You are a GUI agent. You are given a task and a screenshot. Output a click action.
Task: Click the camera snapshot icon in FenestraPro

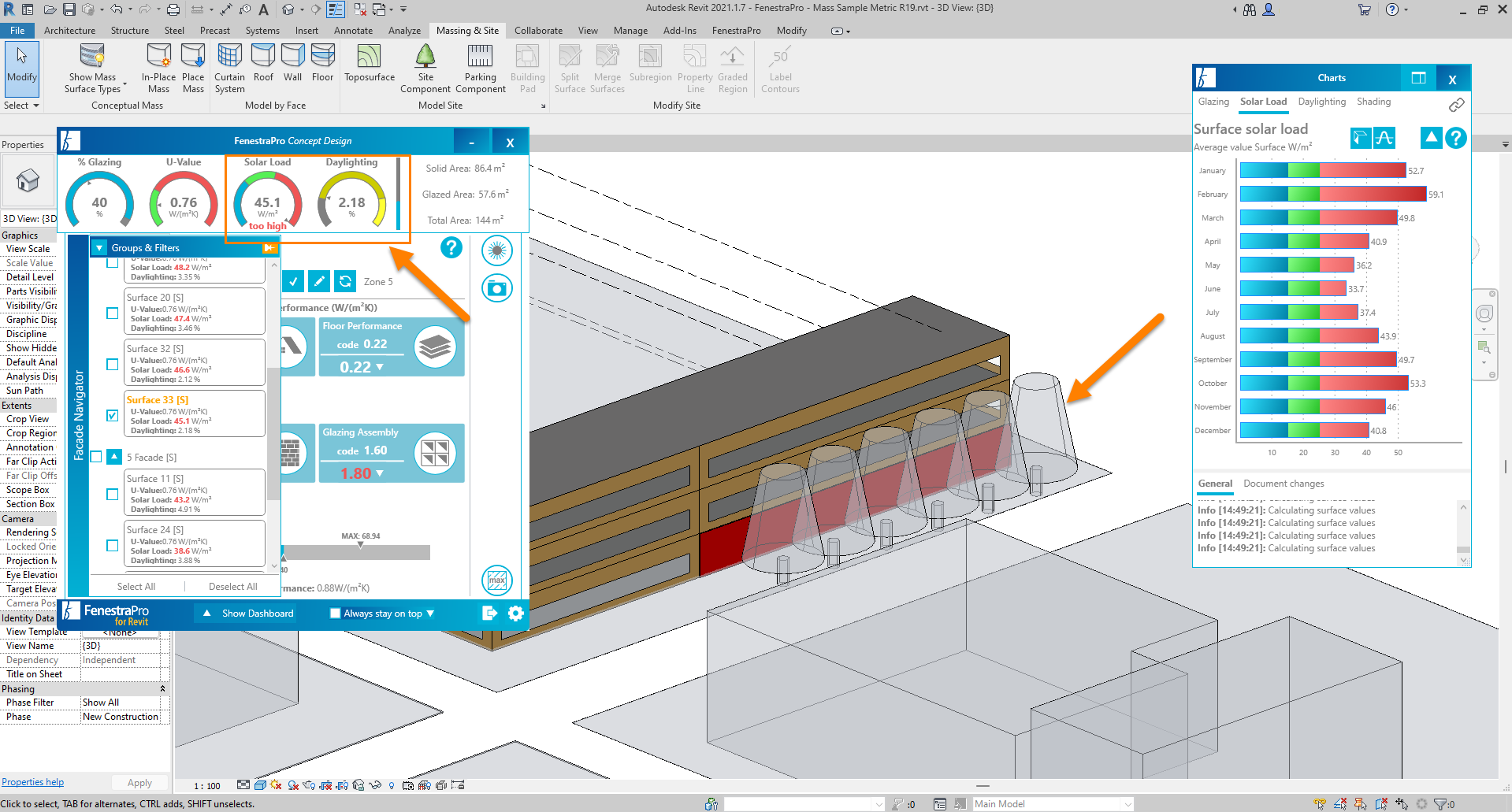coord(497,288)
